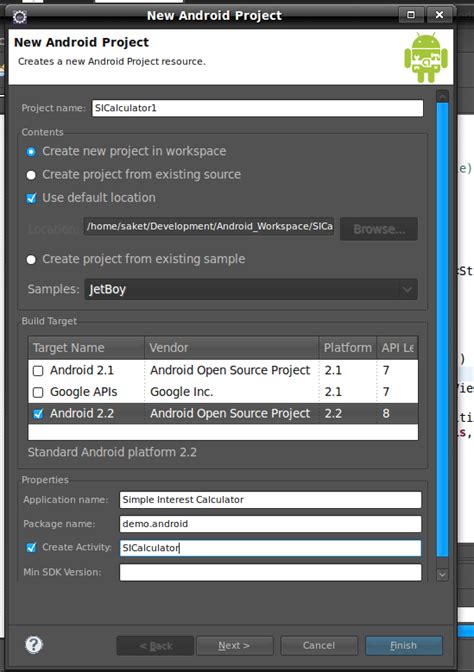Uncheck the Android 2.2 build target
This screenshot has height=672, width=474.
pos(38,414)
